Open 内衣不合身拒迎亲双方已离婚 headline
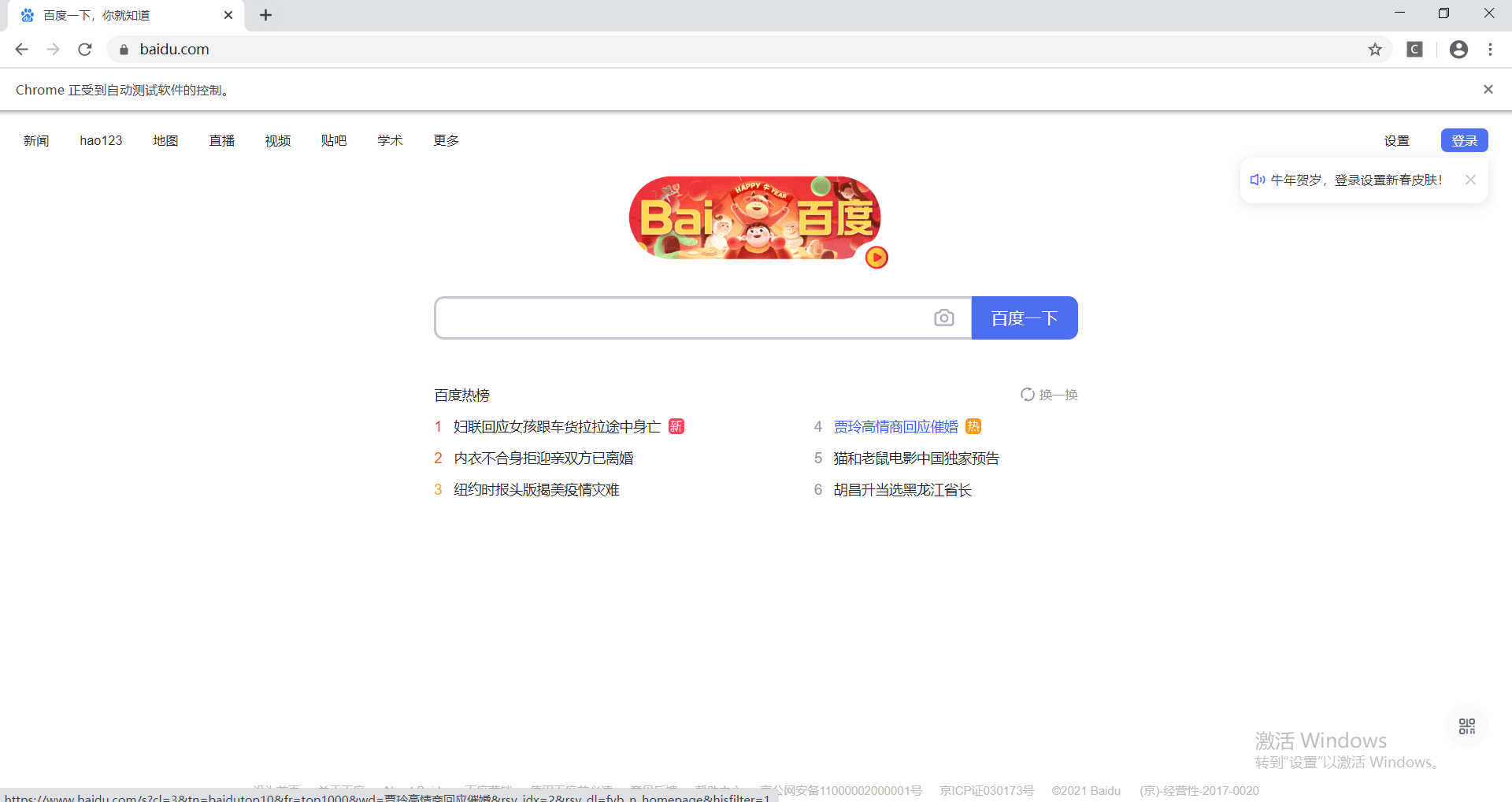This screenshot has width=1512, height=802. [543, 458]
